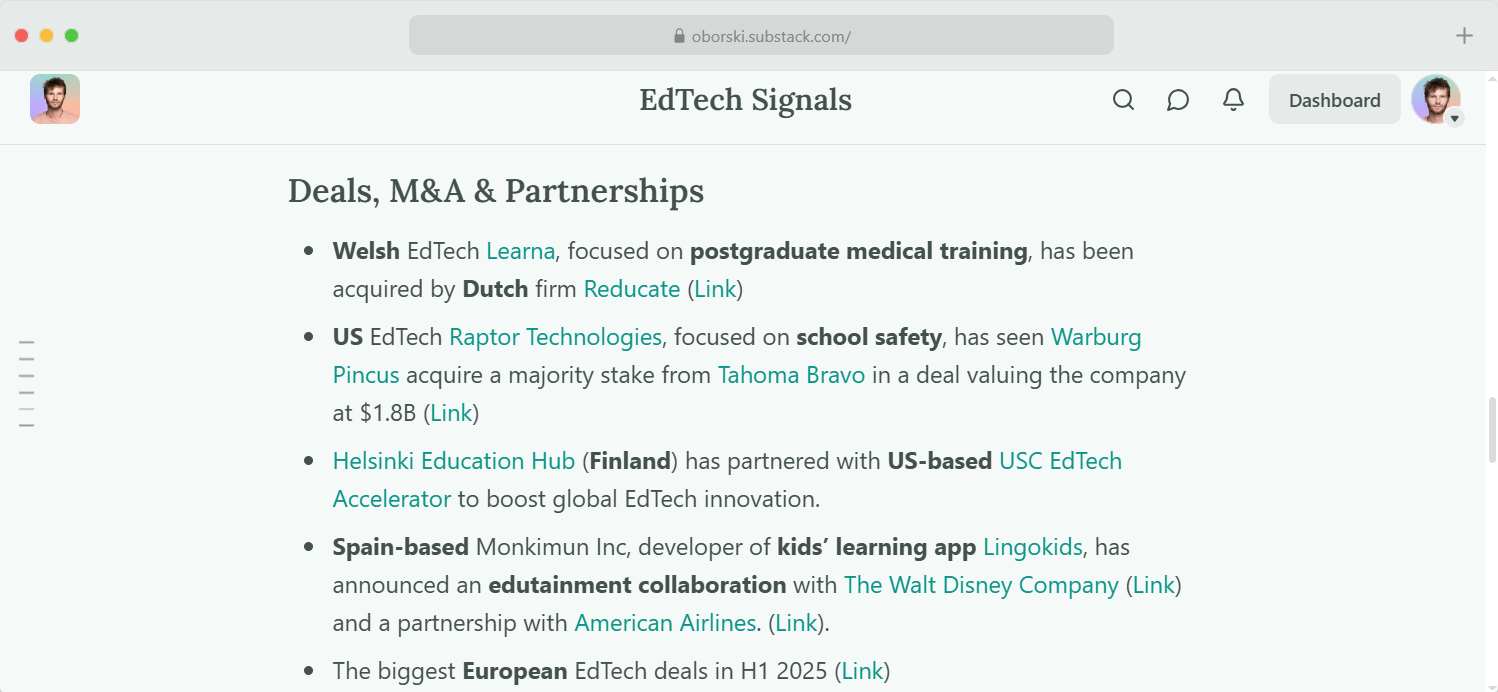
Task: Open the search magnifier icon
Action: [x=1124, y=100]
